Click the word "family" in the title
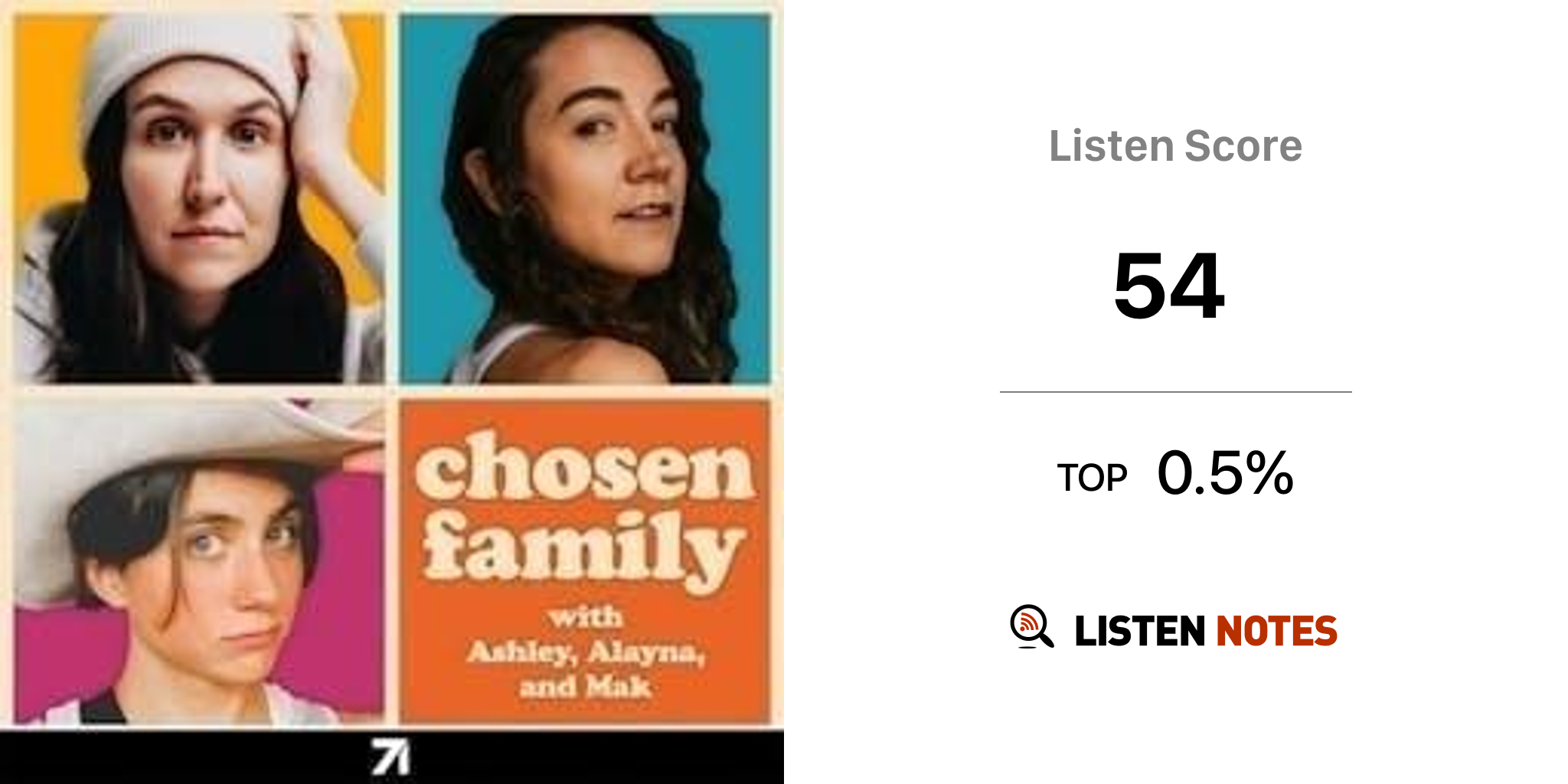 tap(582, 545)
